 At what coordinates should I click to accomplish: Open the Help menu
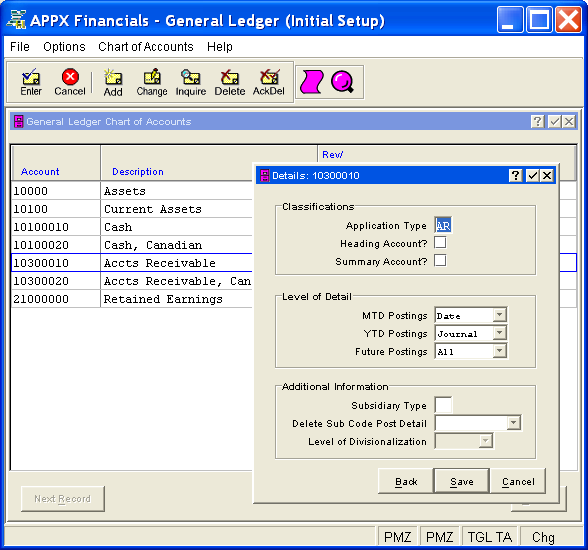[220, 47]
